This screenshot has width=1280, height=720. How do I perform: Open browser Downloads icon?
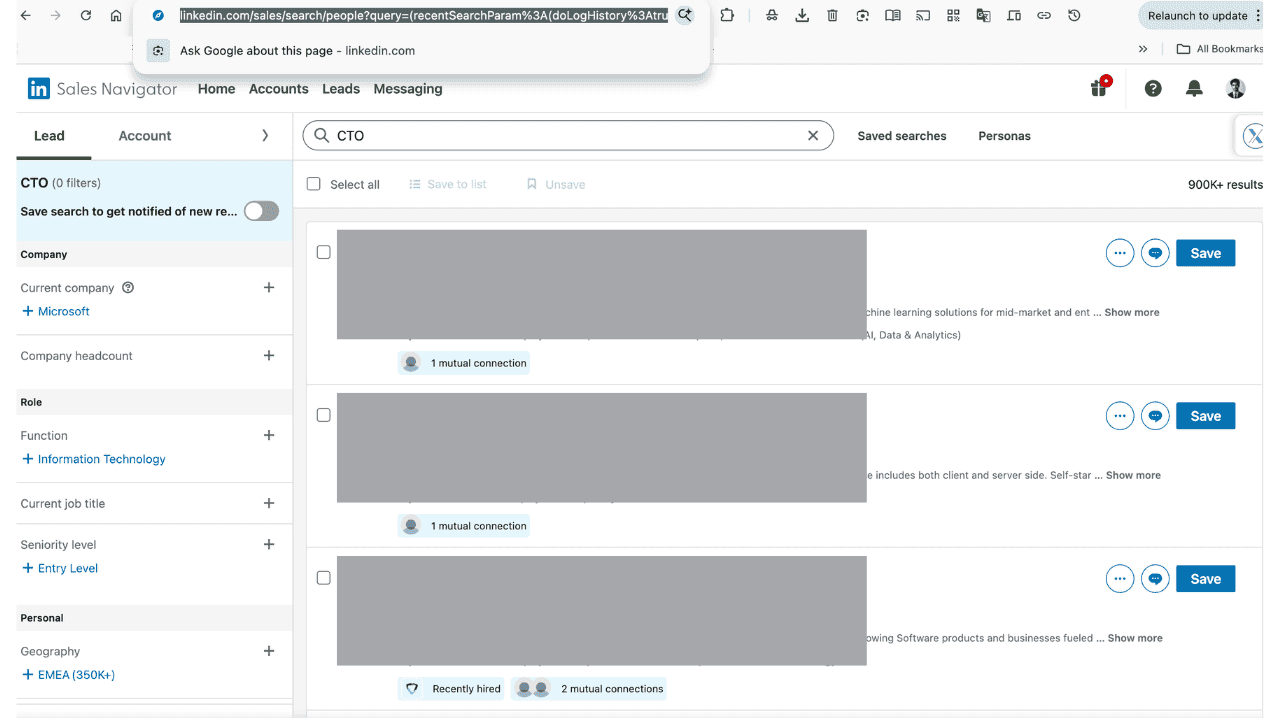click(802, 15)
